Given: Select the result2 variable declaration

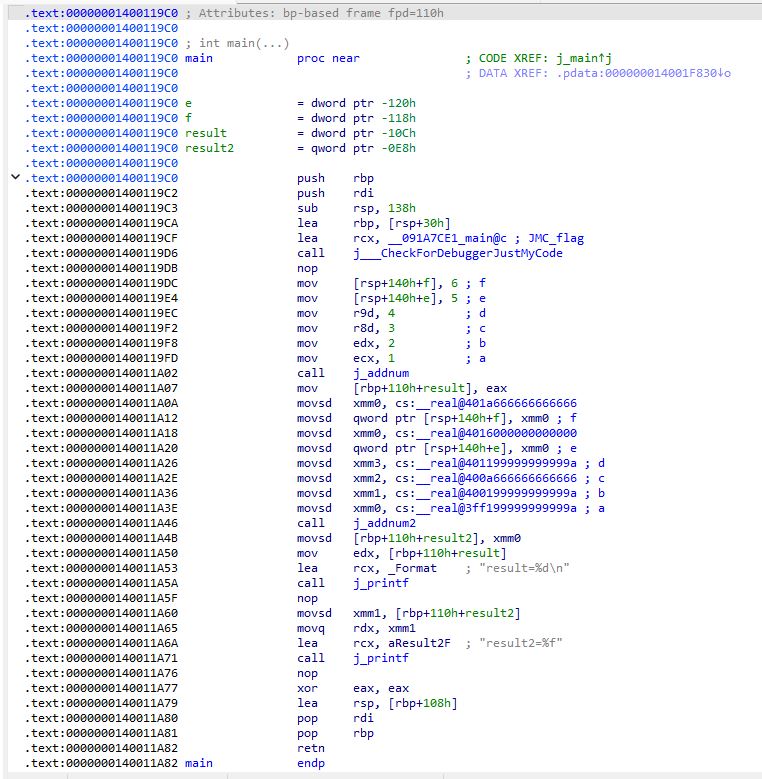Looking at the screenshot, I should (209, 149).
